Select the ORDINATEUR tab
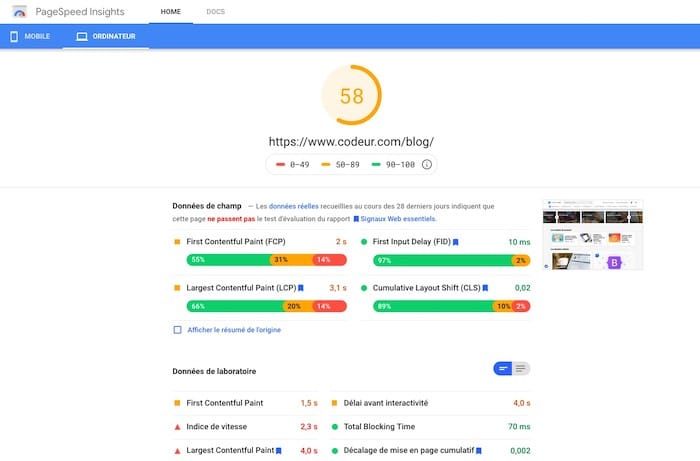The image size is (700, 461). 106,36
